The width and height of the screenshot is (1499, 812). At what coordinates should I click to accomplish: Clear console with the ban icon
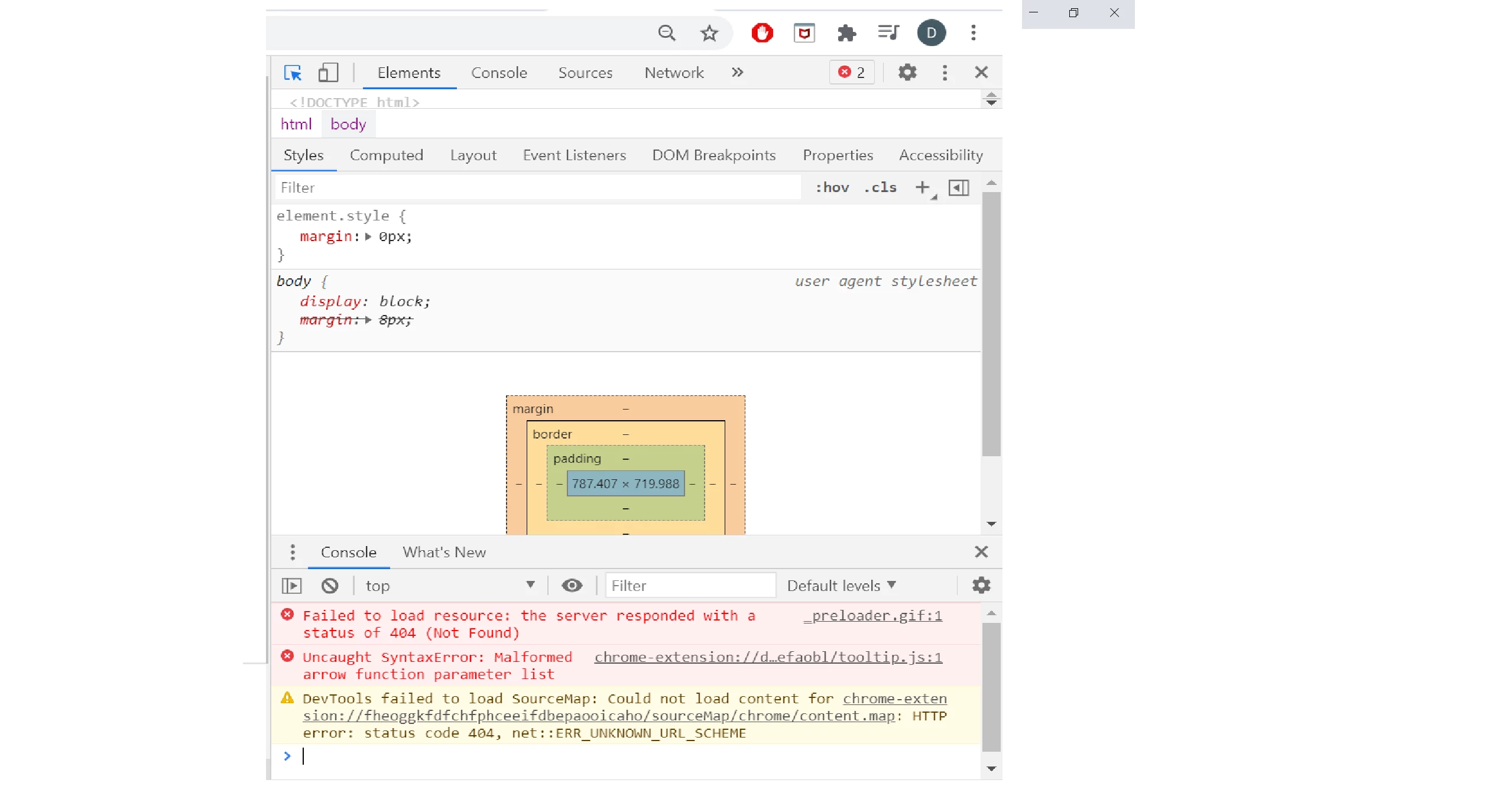pos(330,586)
